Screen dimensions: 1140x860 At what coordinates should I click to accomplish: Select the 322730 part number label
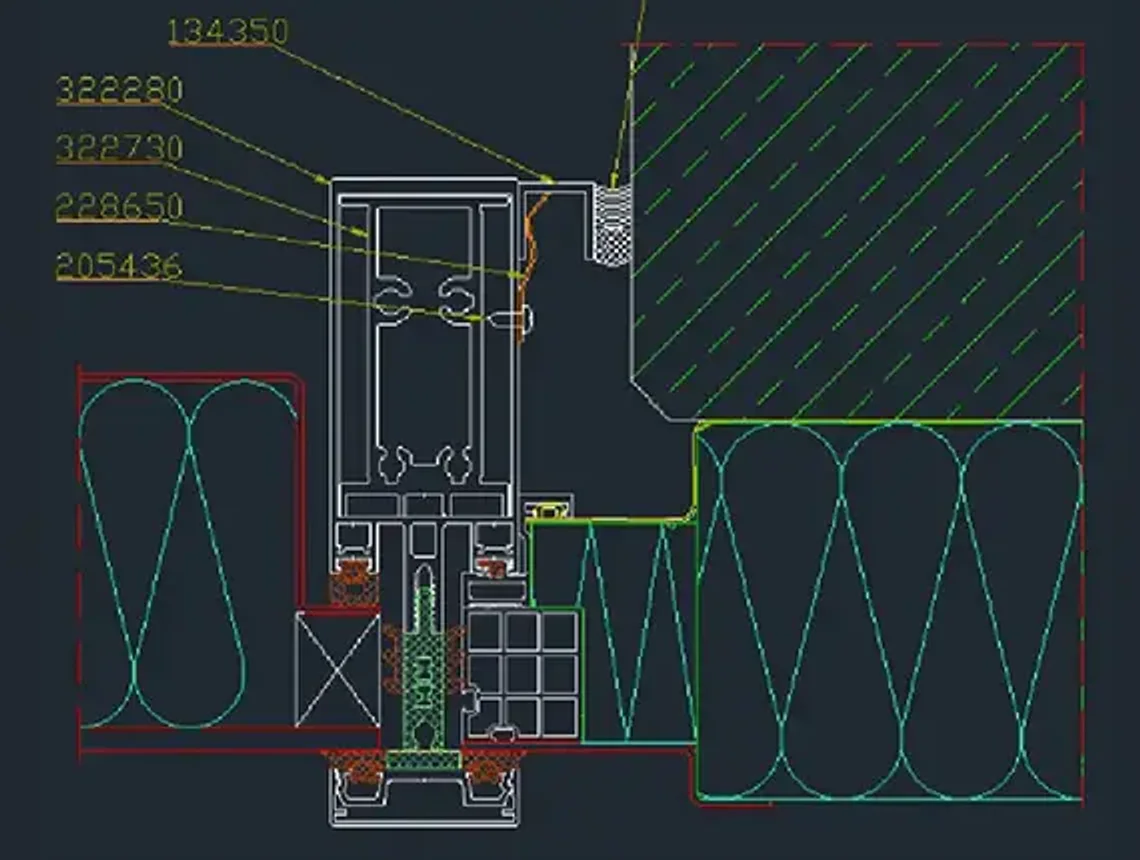point(120,148)
